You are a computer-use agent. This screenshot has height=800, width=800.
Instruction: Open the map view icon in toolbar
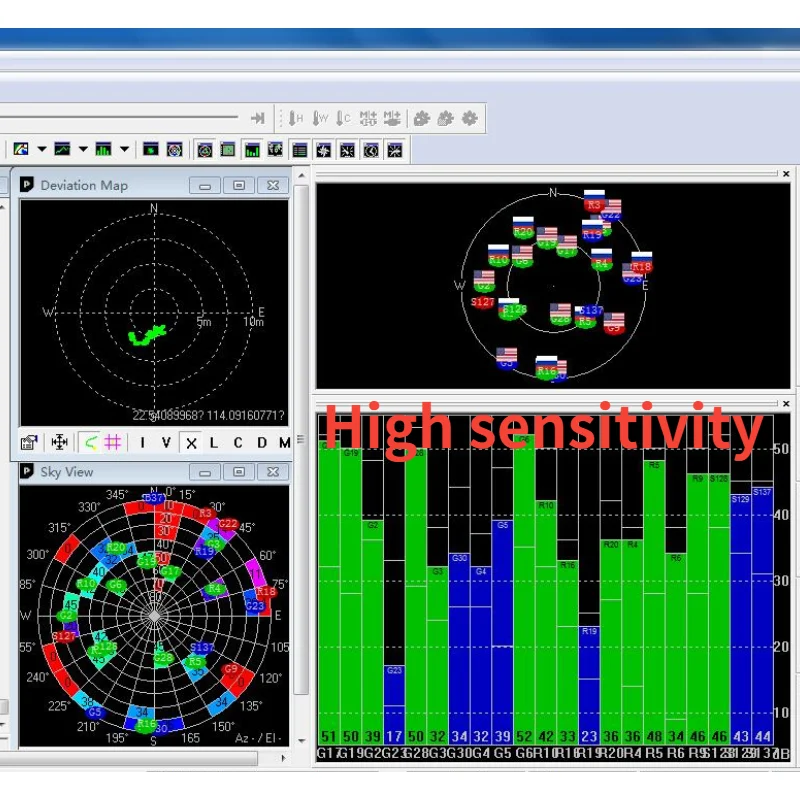pyautogui.click(x=21, y=149)
